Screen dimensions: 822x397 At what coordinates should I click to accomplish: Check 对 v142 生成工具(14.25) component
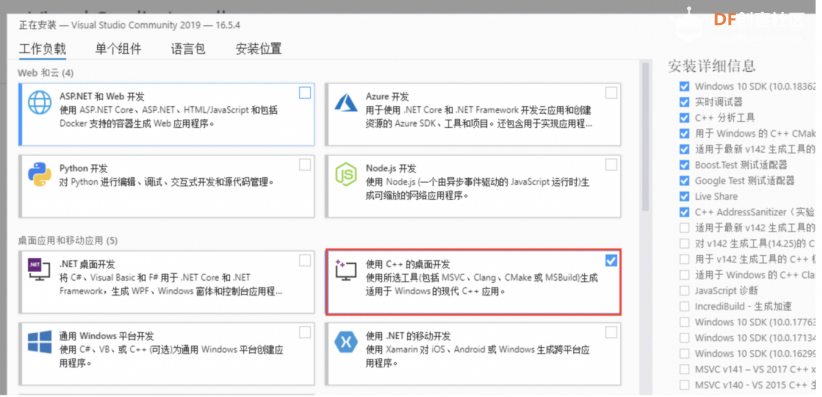pos(684,243)
